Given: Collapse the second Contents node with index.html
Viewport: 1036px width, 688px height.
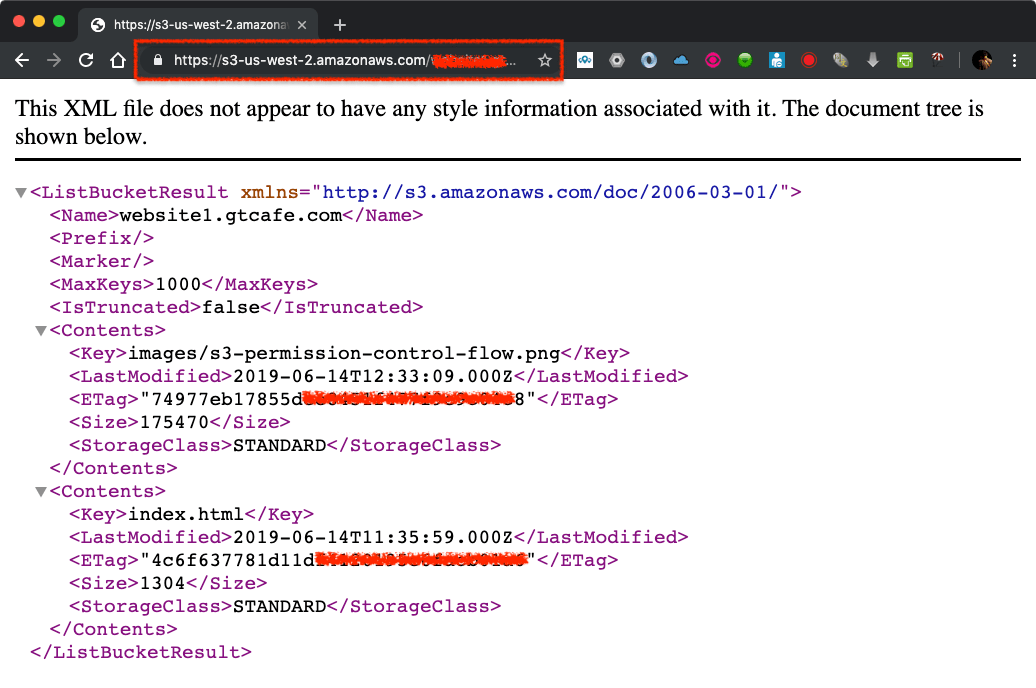Looking at the screenshot, I should 40,492.
